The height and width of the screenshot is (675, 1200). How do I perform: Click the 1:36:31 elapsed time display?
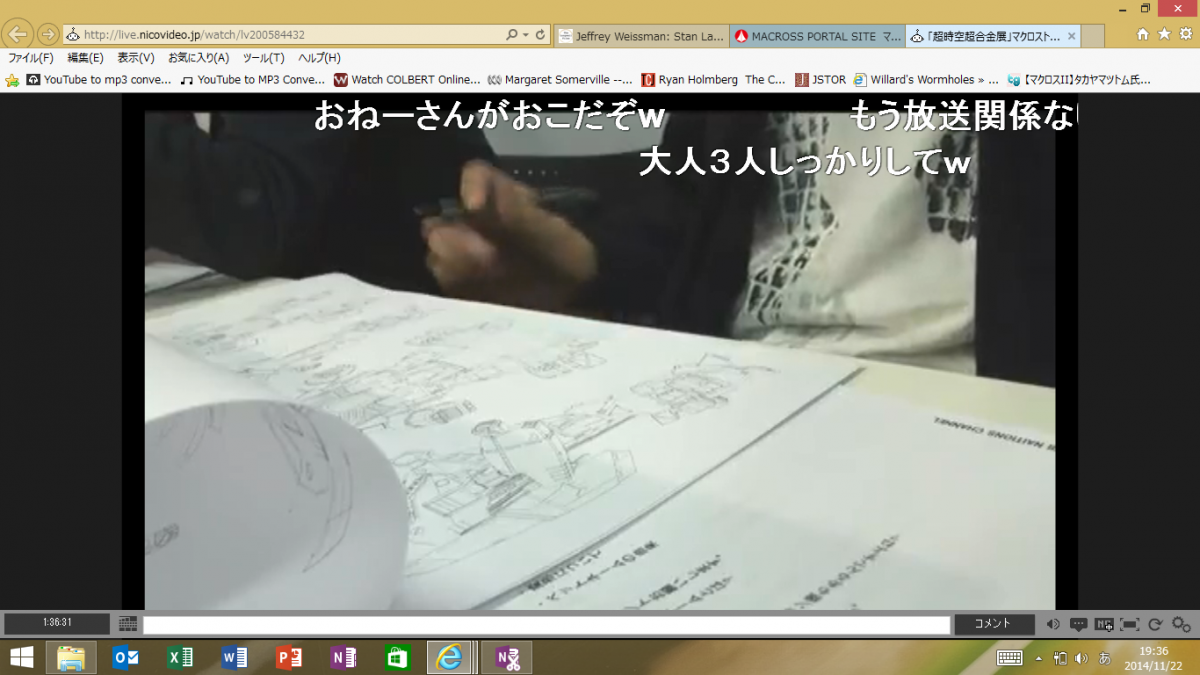pos(56,623)
